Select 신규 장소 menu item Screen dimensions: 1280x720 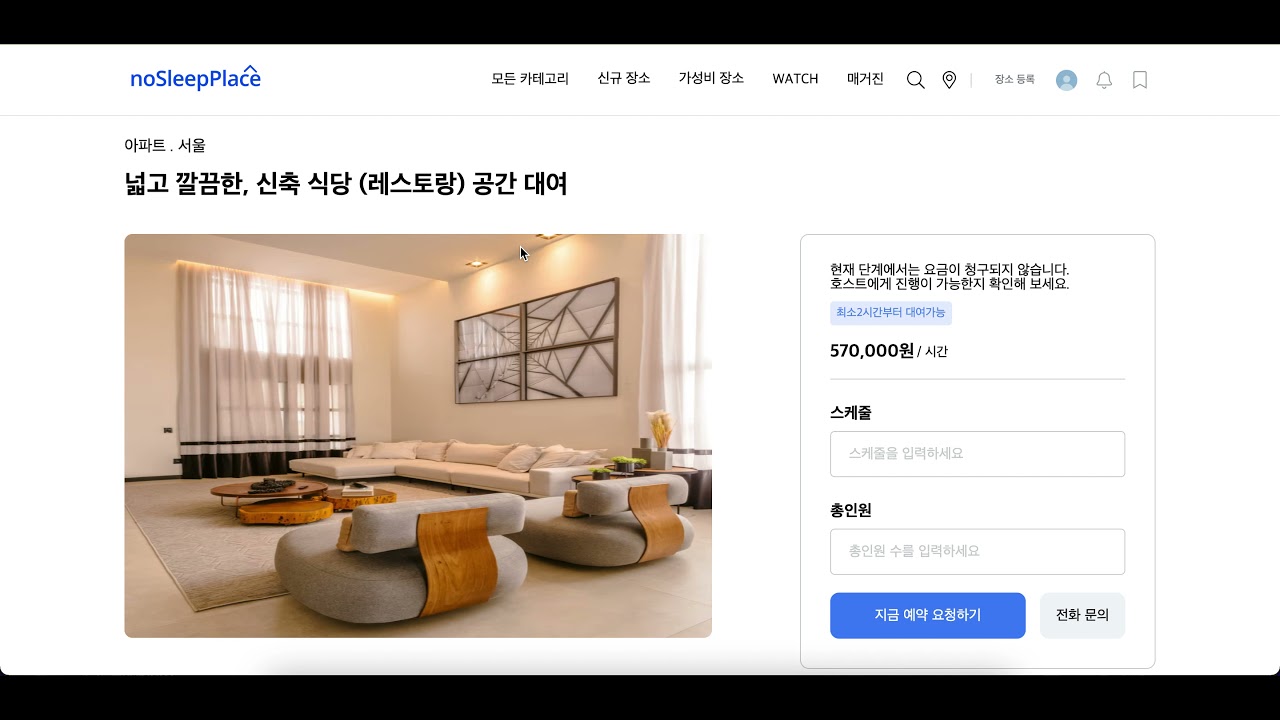point(624,79)
